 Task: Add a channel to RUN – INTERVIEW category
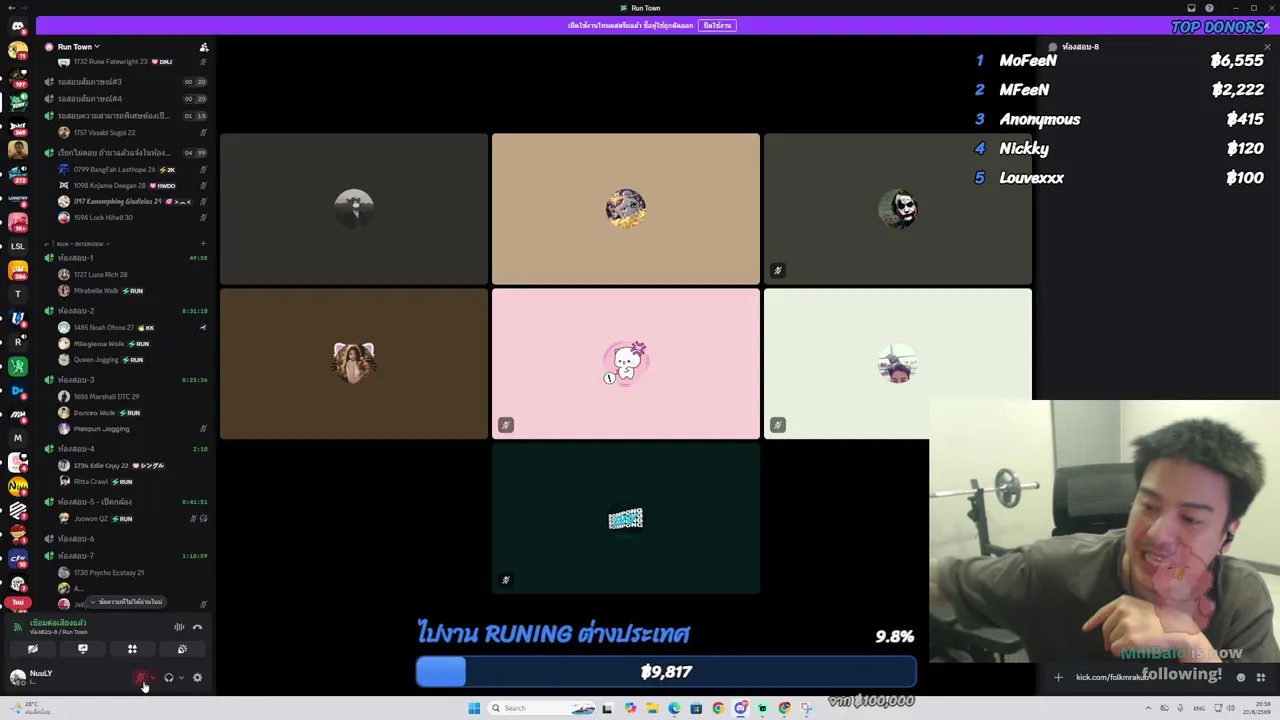[203, 243]
